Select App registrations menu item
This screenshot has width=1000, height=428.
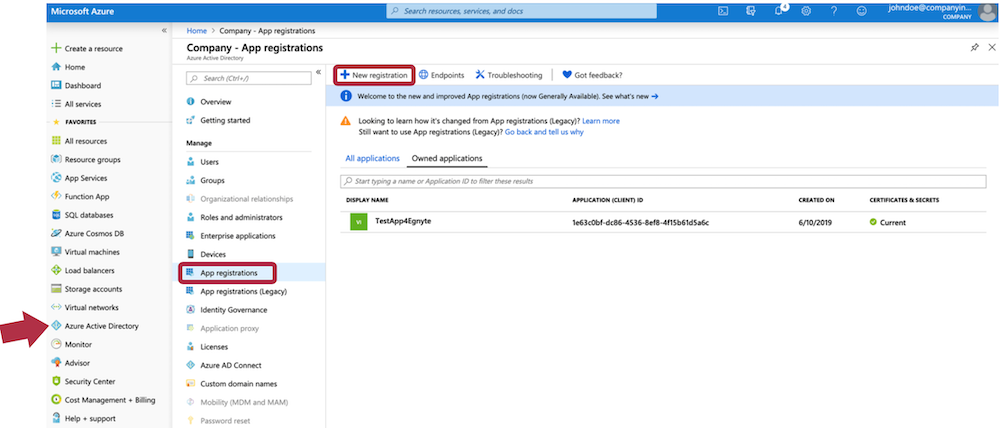(x=228, y=273)
